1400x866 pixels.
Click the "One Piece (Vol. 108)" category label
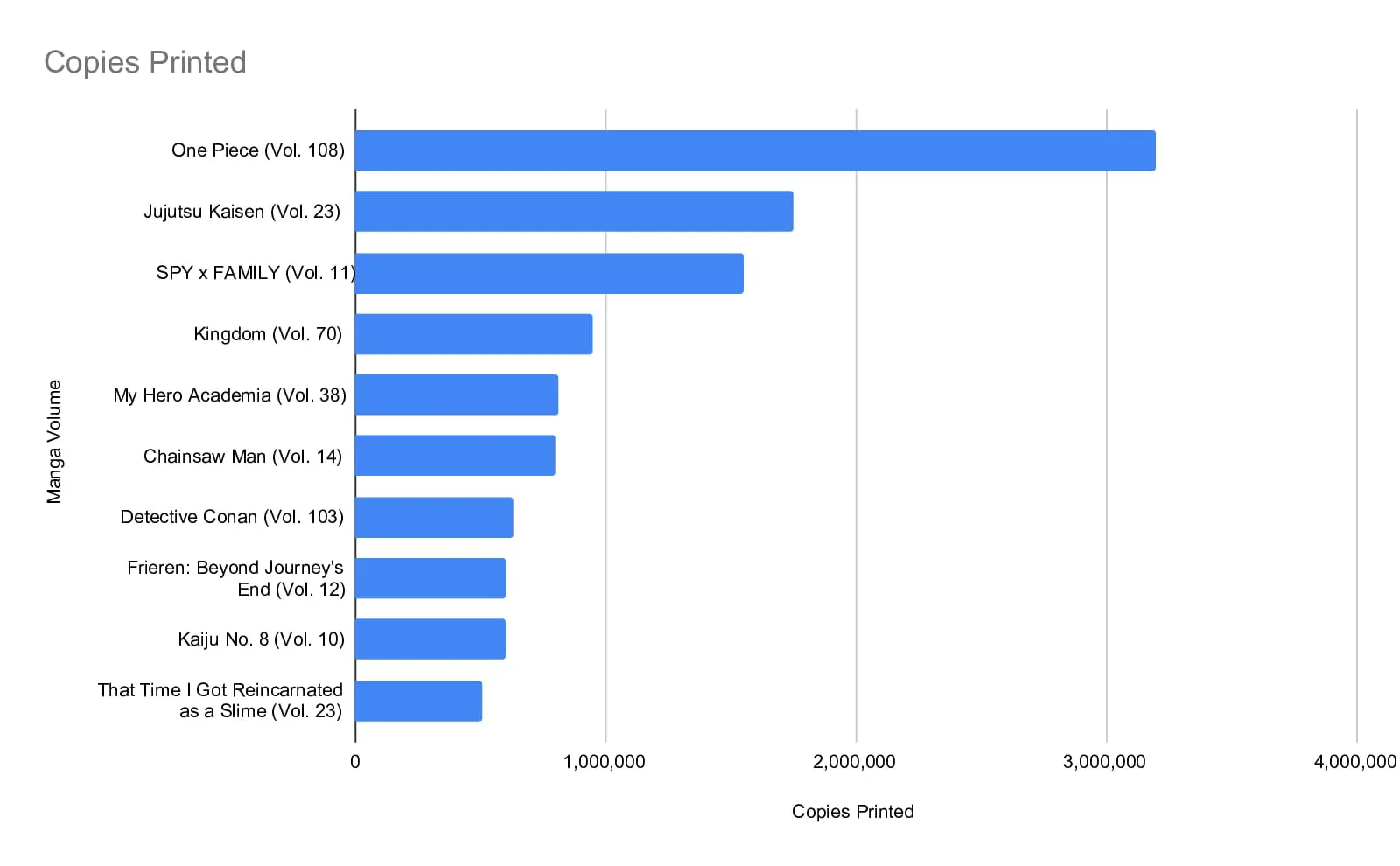point(258,150)
